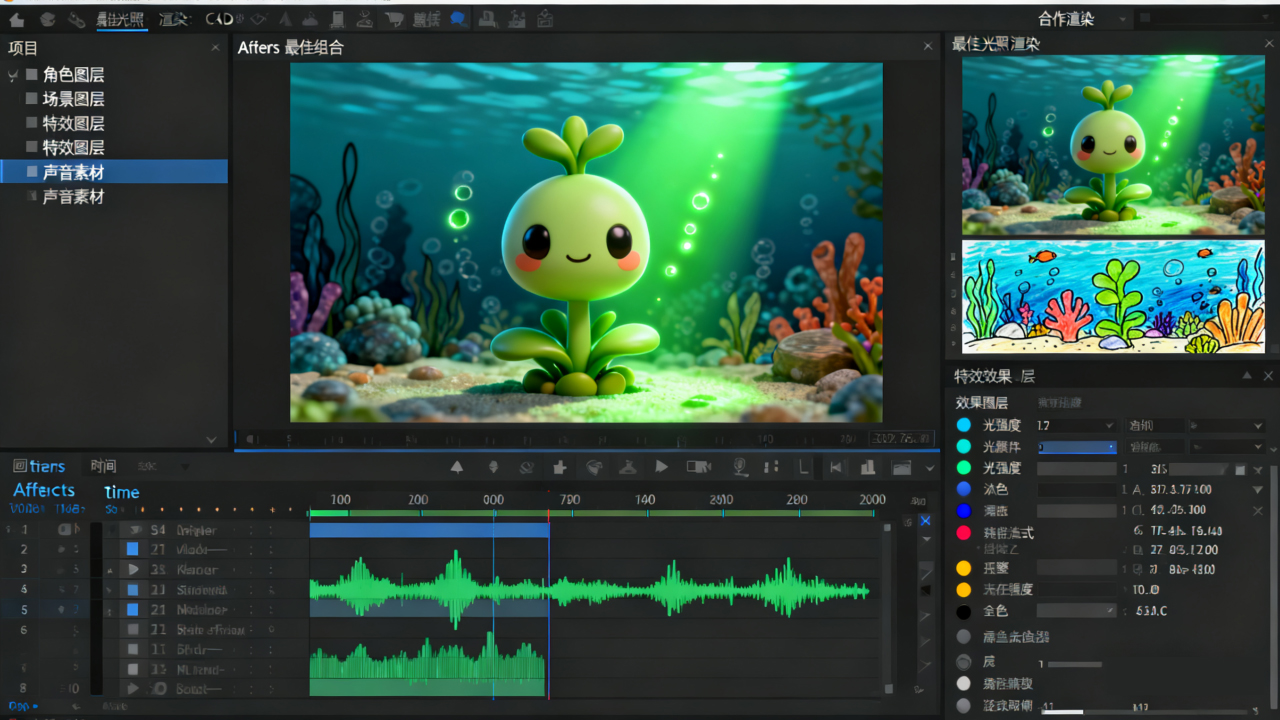The image size is (1280, 720).
Task: Open the 合作渲染 dropdown arrow
Action: pos(1122,19)
